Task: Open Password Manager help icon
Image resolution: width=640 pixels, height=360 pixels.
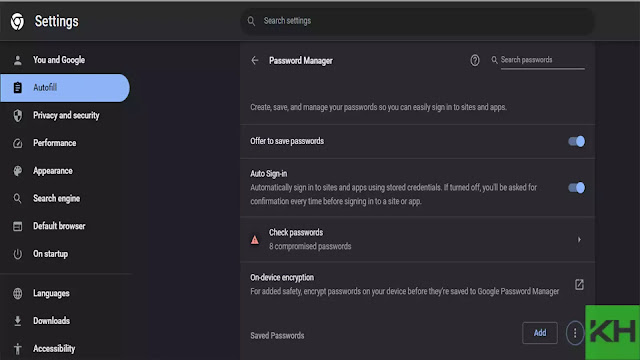Action: [474, 60]
